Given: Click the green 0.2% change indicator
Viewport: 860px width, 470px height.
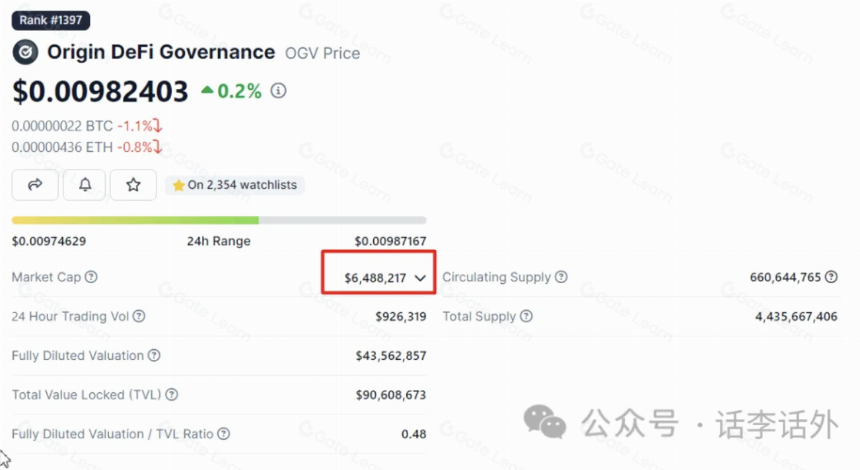Looking at the screenshot, I should (x=231, y=91).
